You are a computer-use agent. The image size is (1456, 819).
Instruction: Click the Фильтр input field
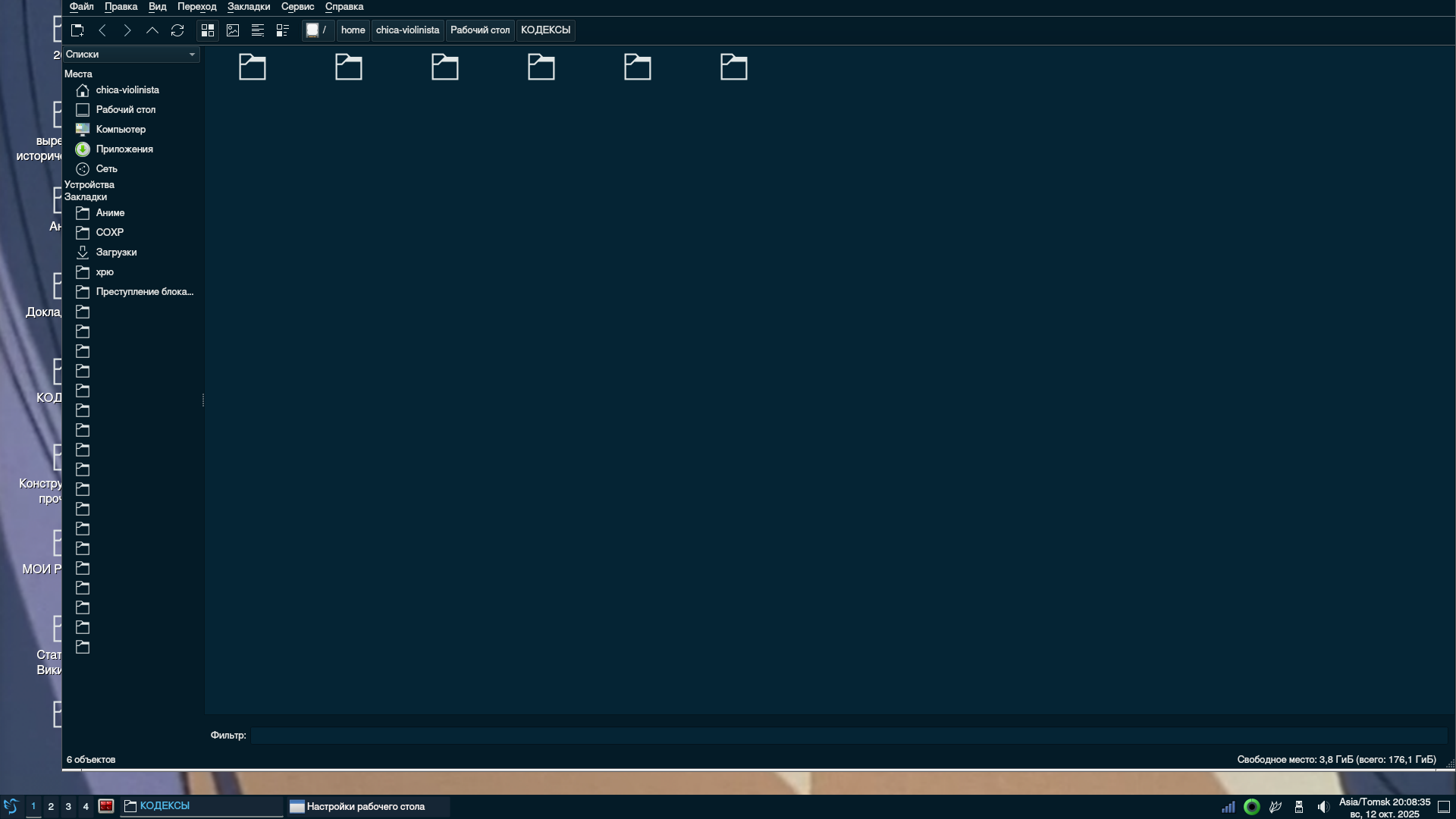[848, 736]
